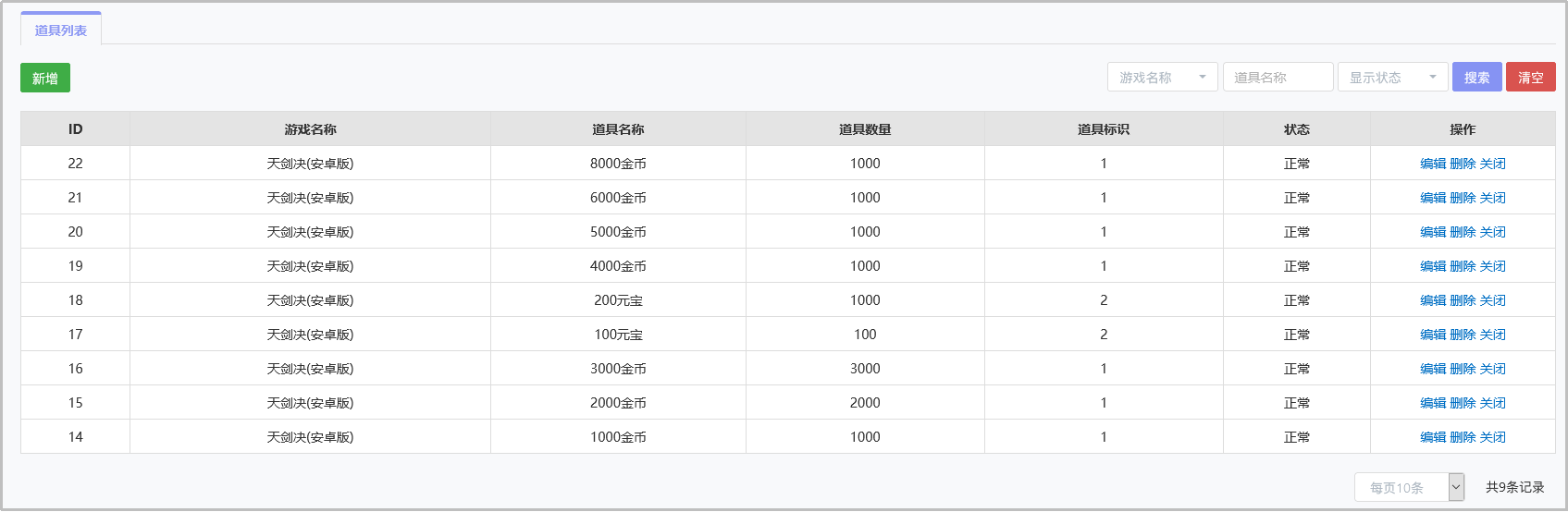Click the 状态 column header

pos(1297,129)
